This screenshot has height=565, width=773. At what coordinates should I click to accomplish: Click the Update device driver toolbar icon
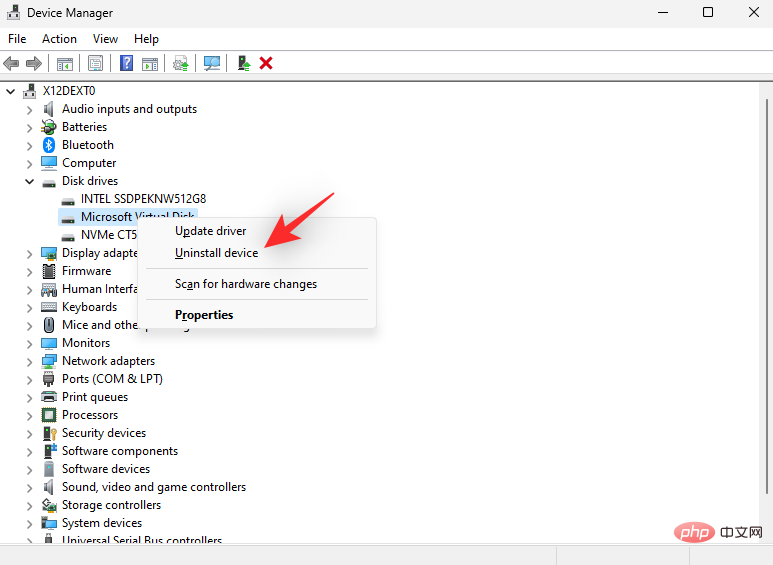point(180,64)
